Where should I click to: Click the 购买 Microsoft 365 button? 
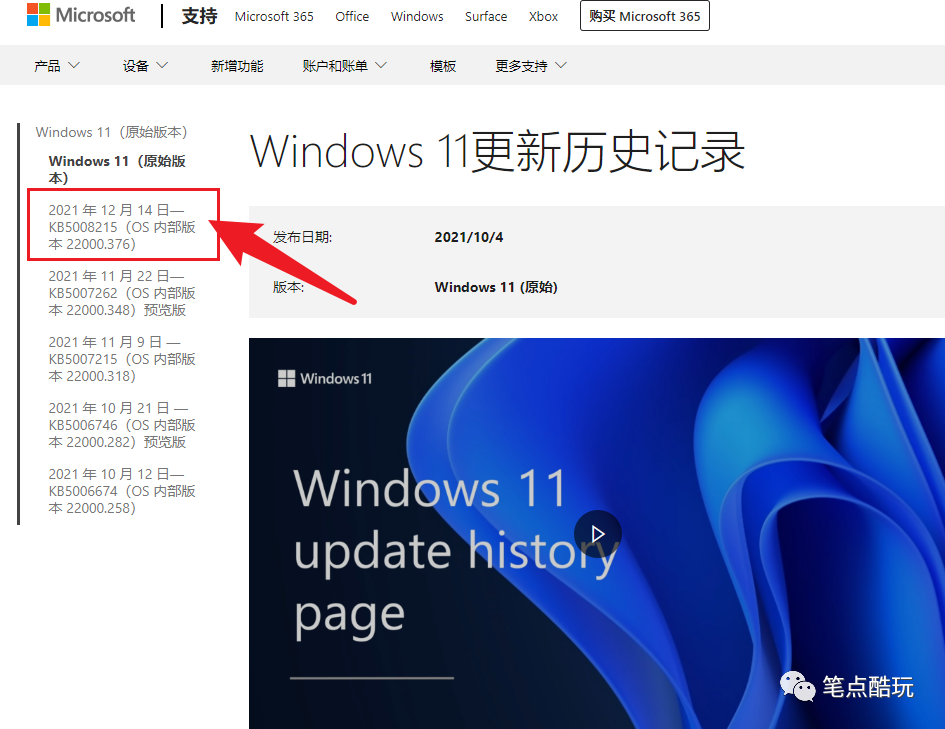point(645,16)
